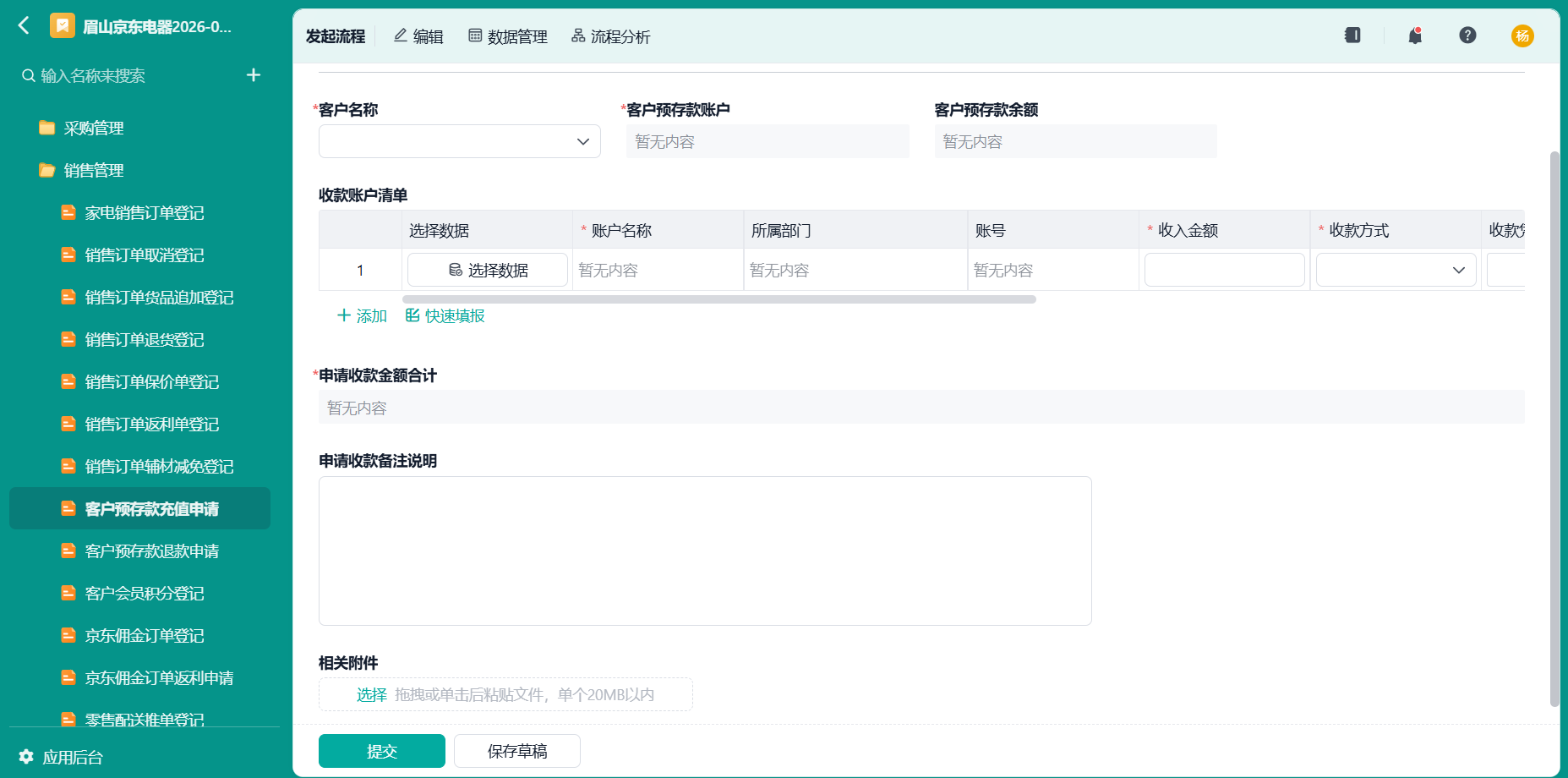Click document icon of 京东佣金订单登记
This screenshot has height=778, width=1568.
(68, 635)
